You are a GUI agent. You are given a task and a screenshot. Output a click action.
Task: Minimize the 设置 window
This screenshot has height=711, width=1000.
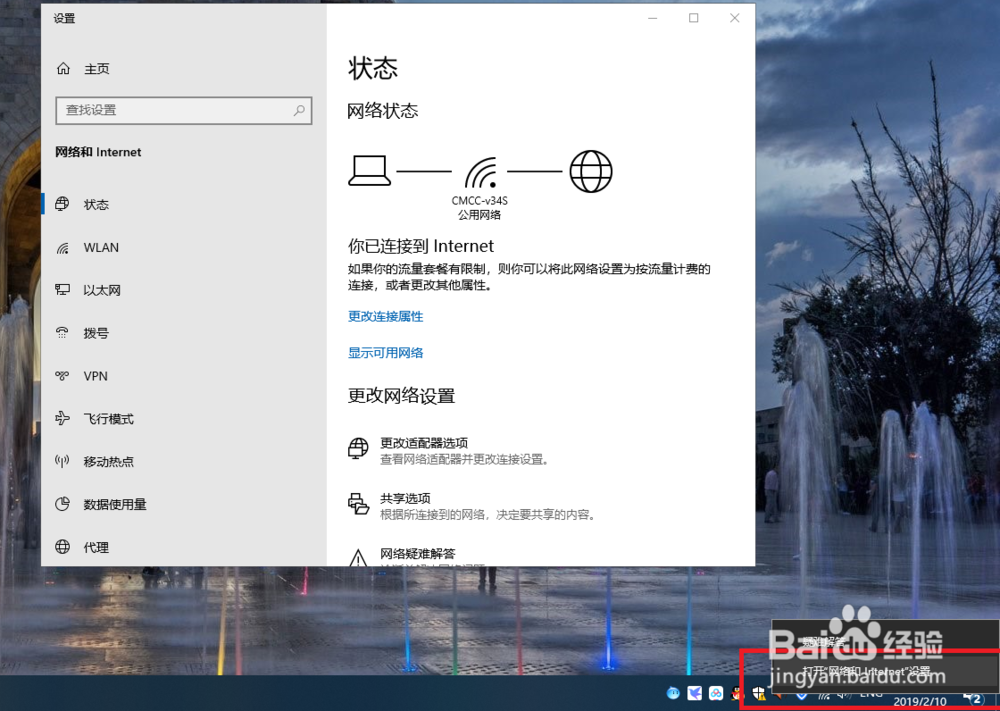(x=652, y=18)
